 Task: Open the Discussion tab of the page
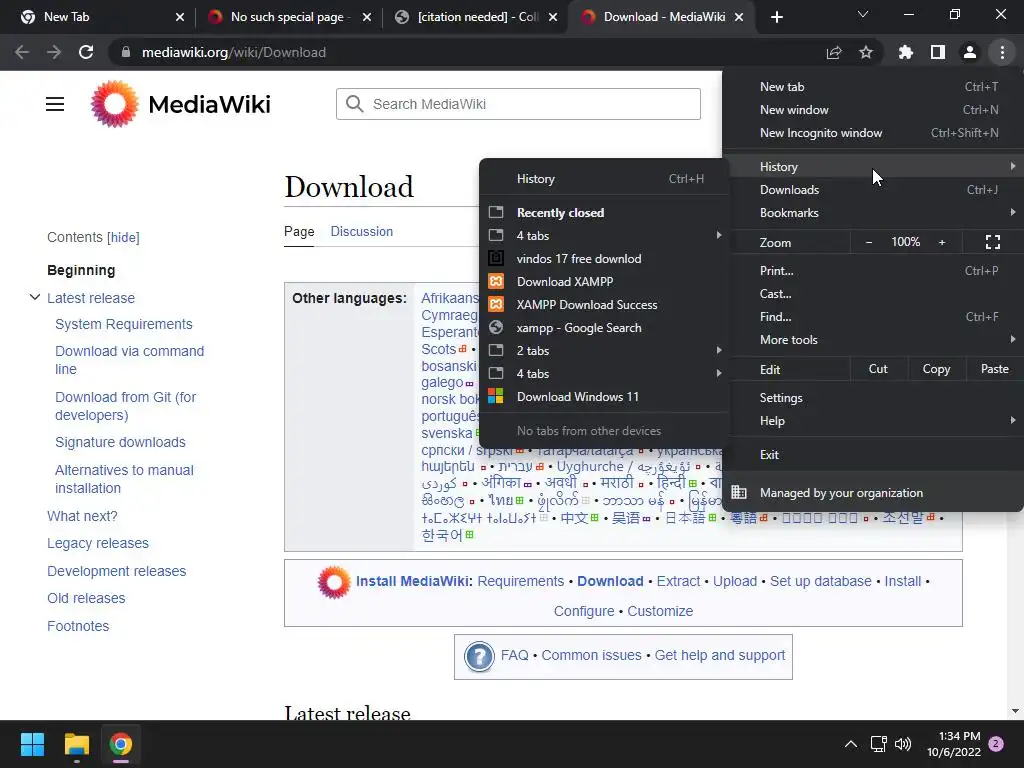click(361, 231)
